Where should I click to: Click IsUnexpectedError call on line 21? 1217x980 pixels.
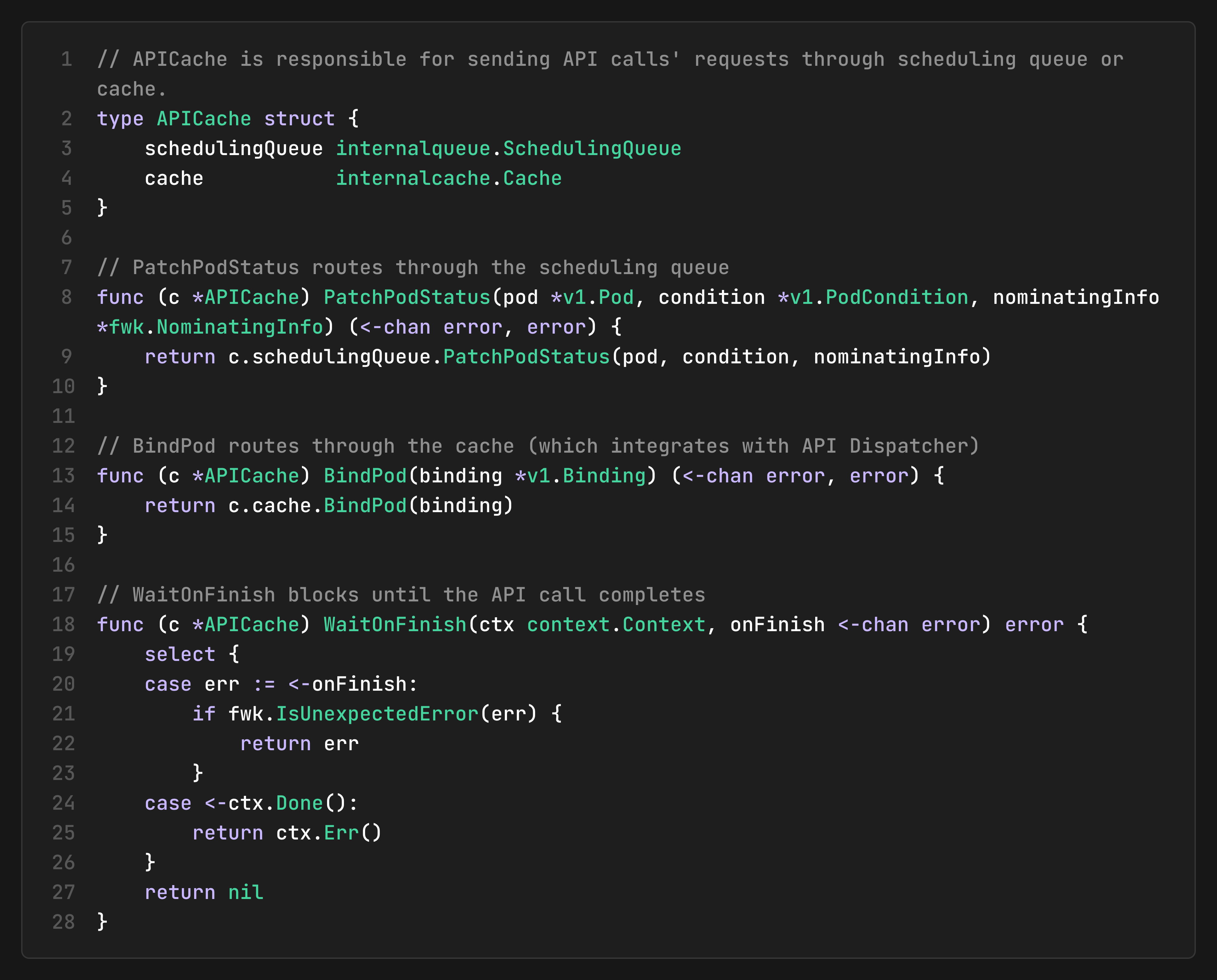[x=377, y=714]
